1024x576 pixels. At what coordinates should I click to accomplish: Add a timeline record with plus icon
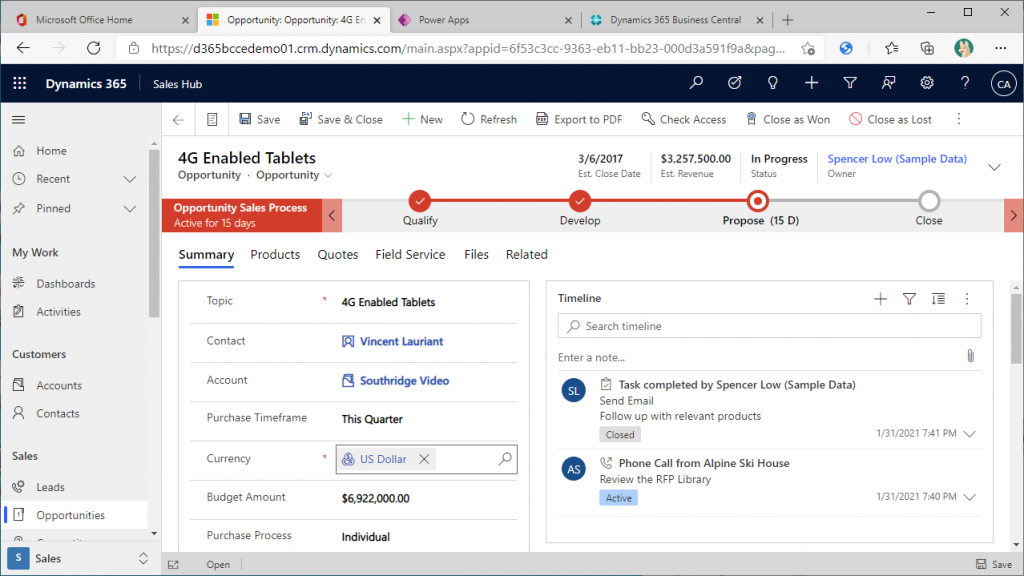point(880,299)
